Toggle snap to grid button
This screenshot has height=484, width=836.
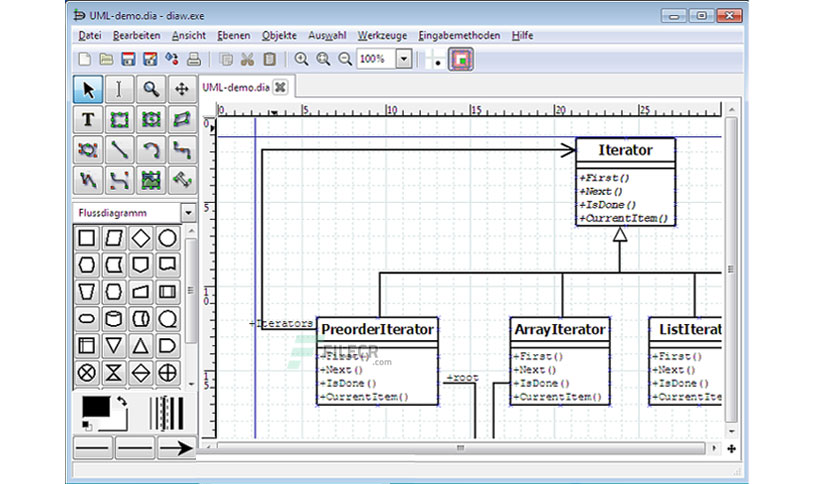coord(436,60)
